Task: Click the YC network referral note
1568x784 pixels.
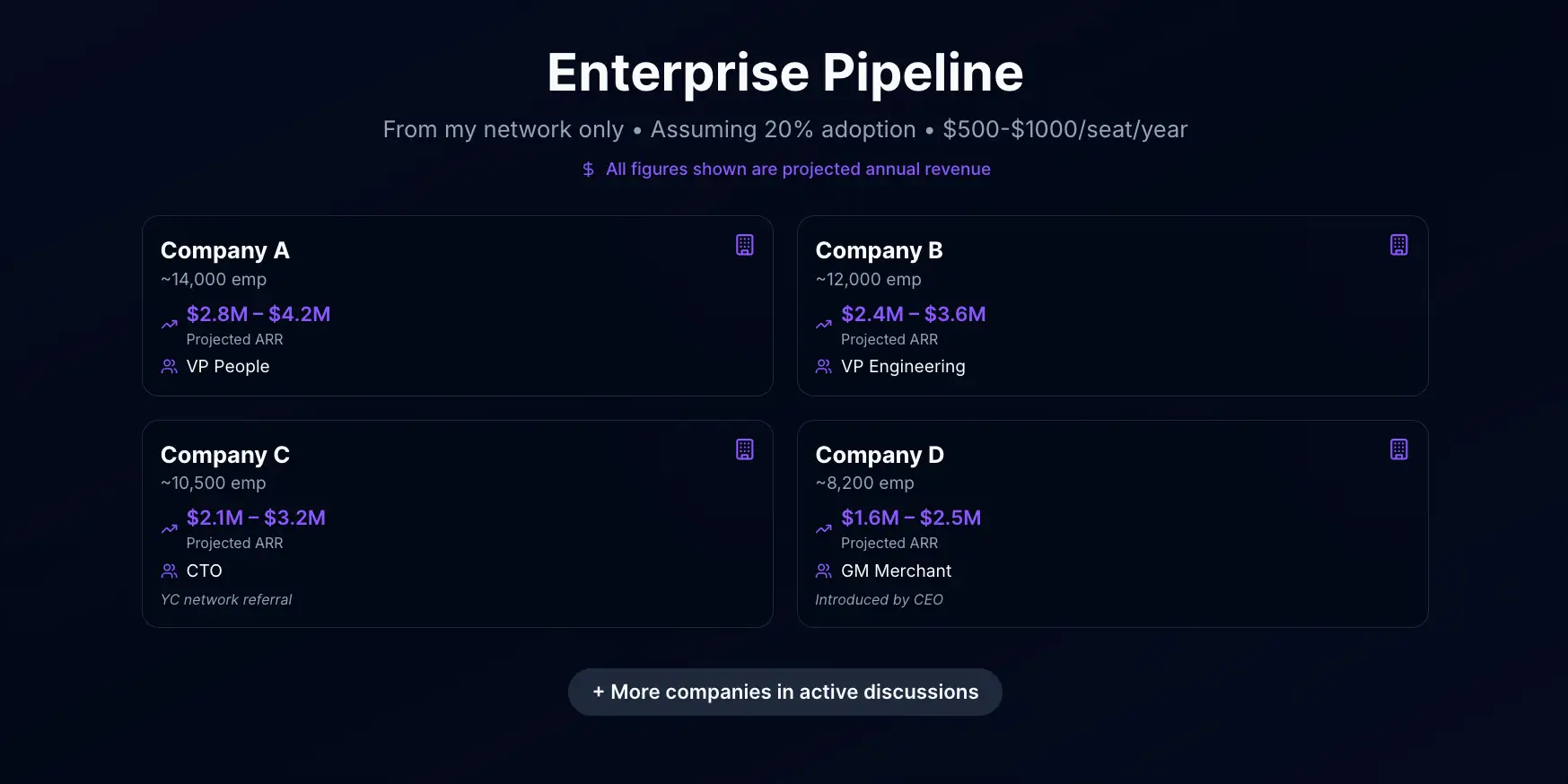Action: coord(226,599)
